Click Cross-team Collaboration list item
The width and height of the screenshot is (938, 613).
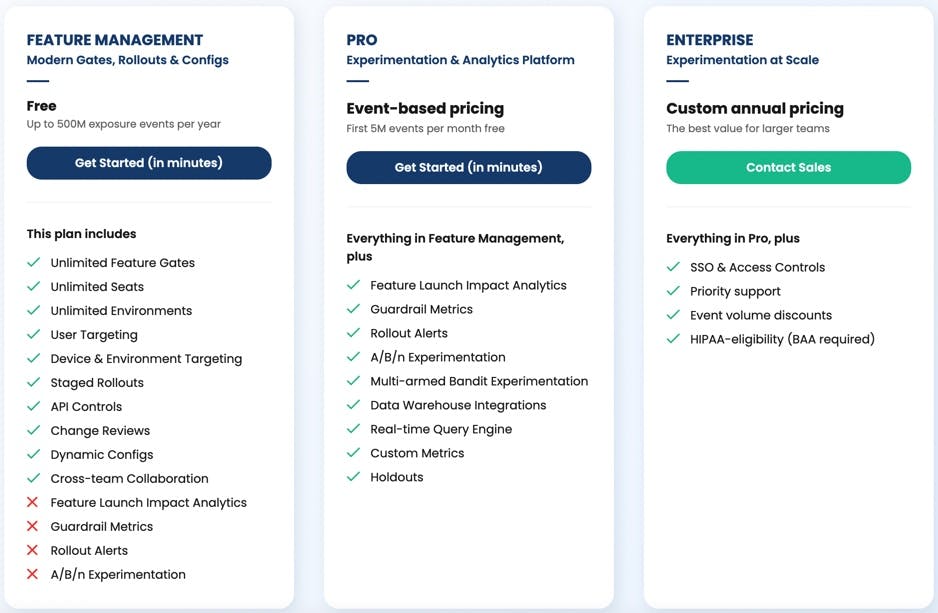tap(129, 479)
